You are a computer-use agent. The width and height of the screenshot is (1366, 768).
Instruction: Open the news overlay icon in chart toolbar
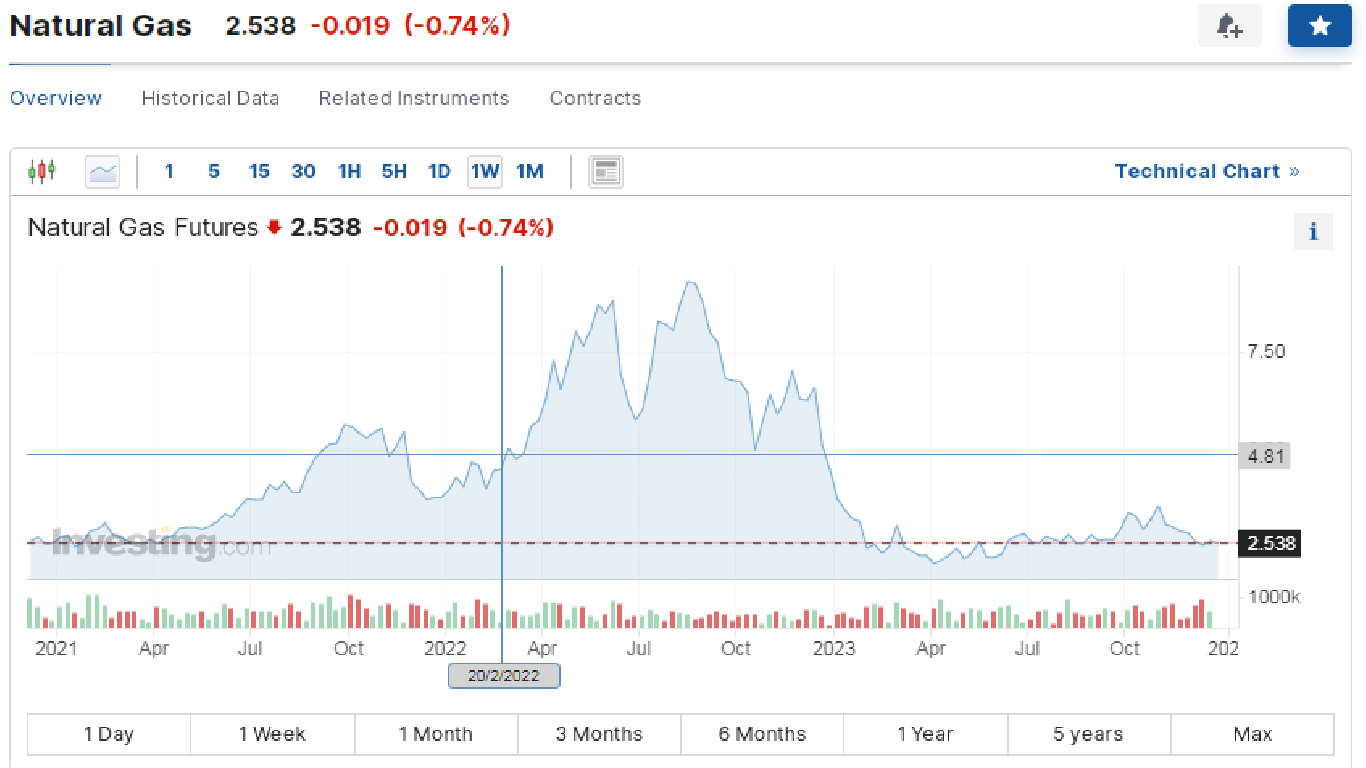point(605,172)
